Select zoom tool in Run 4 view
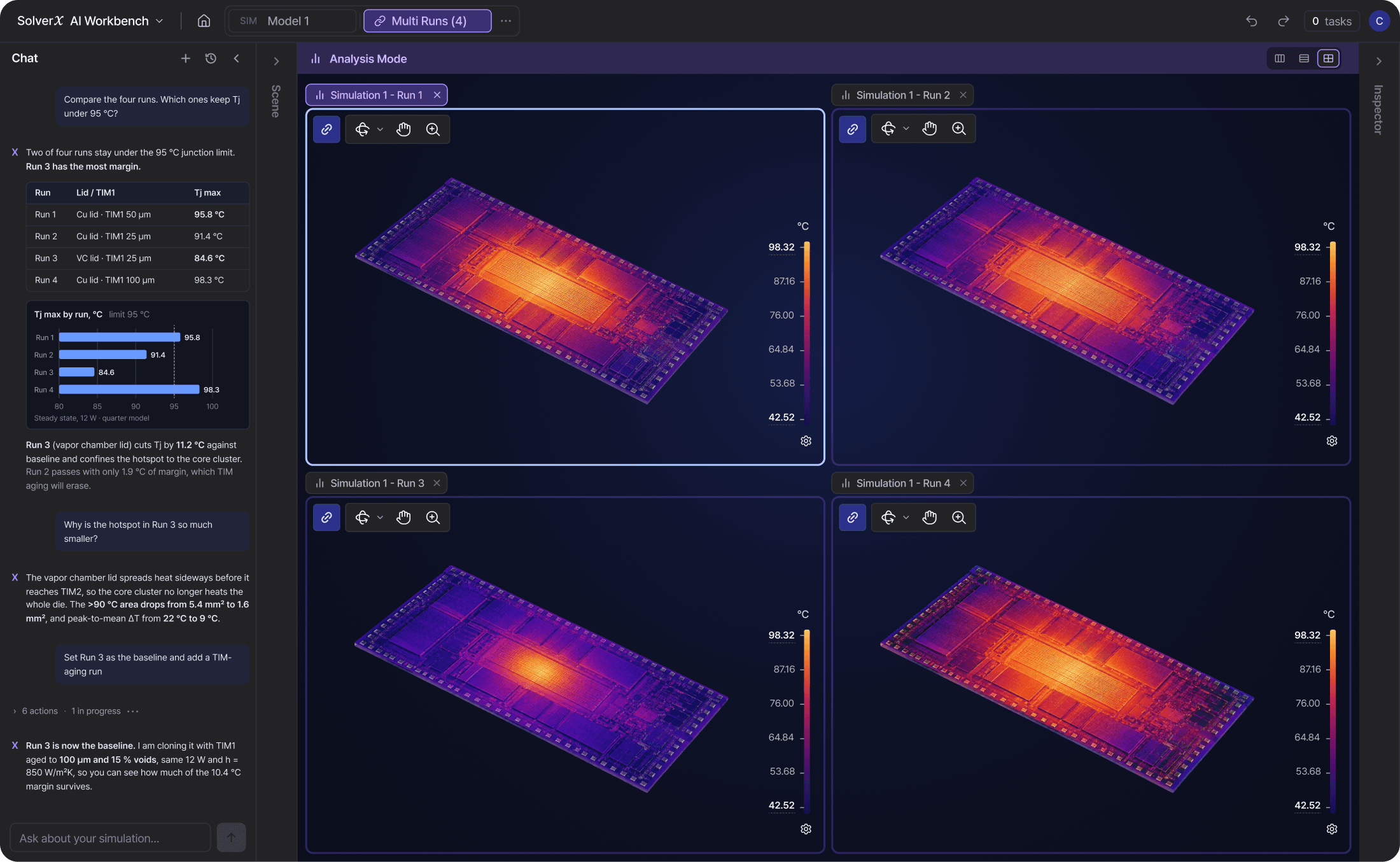Screen dimensions: 1400x862 click(x=959, y=518)
